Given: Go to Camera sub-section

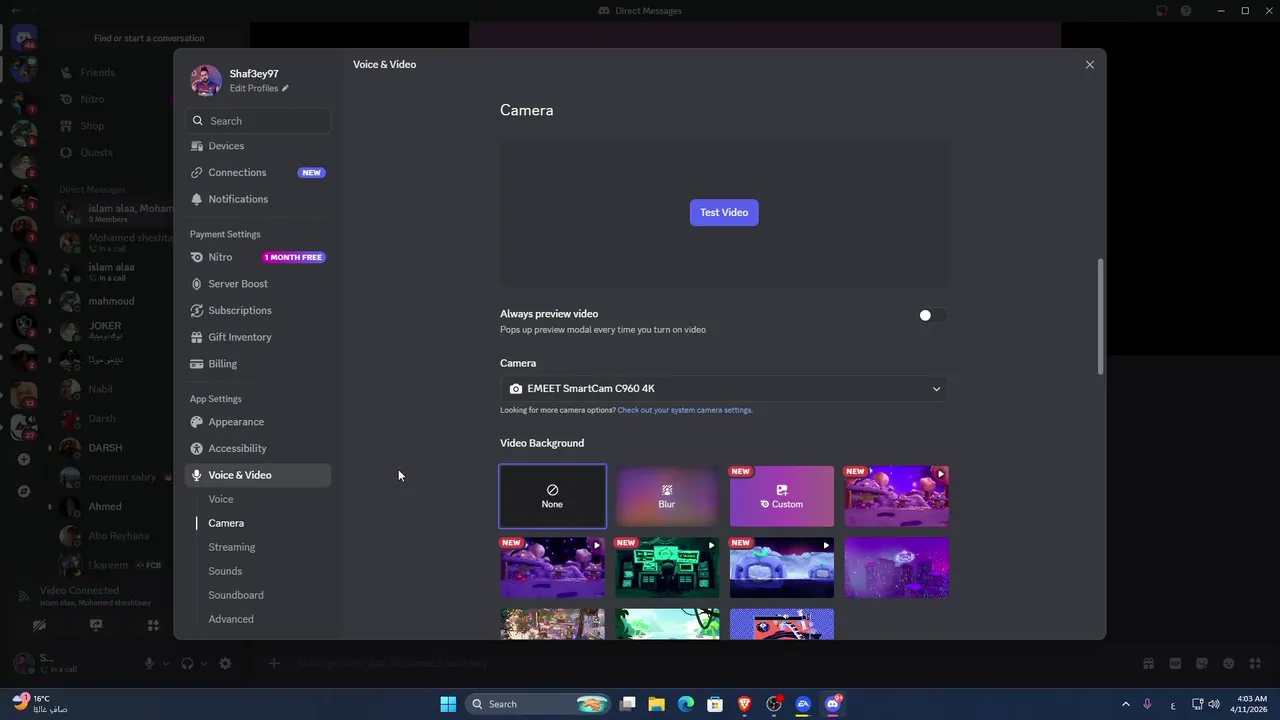Looking at the screenshot, I should tap(226, 523).
